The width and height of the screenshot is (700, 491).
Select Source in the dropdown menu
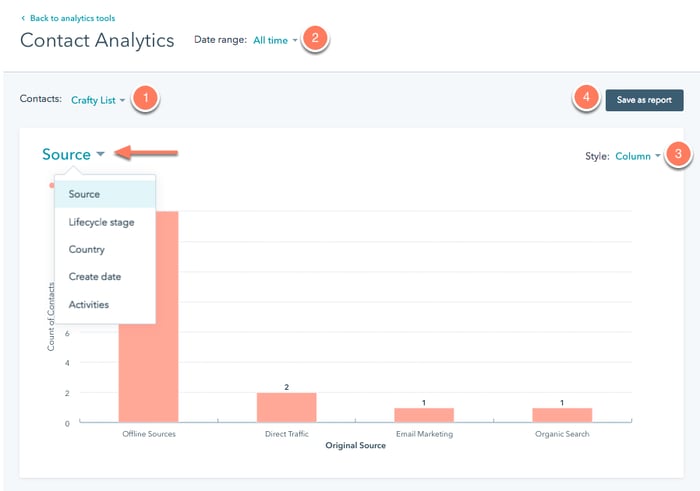coord(105,194)
